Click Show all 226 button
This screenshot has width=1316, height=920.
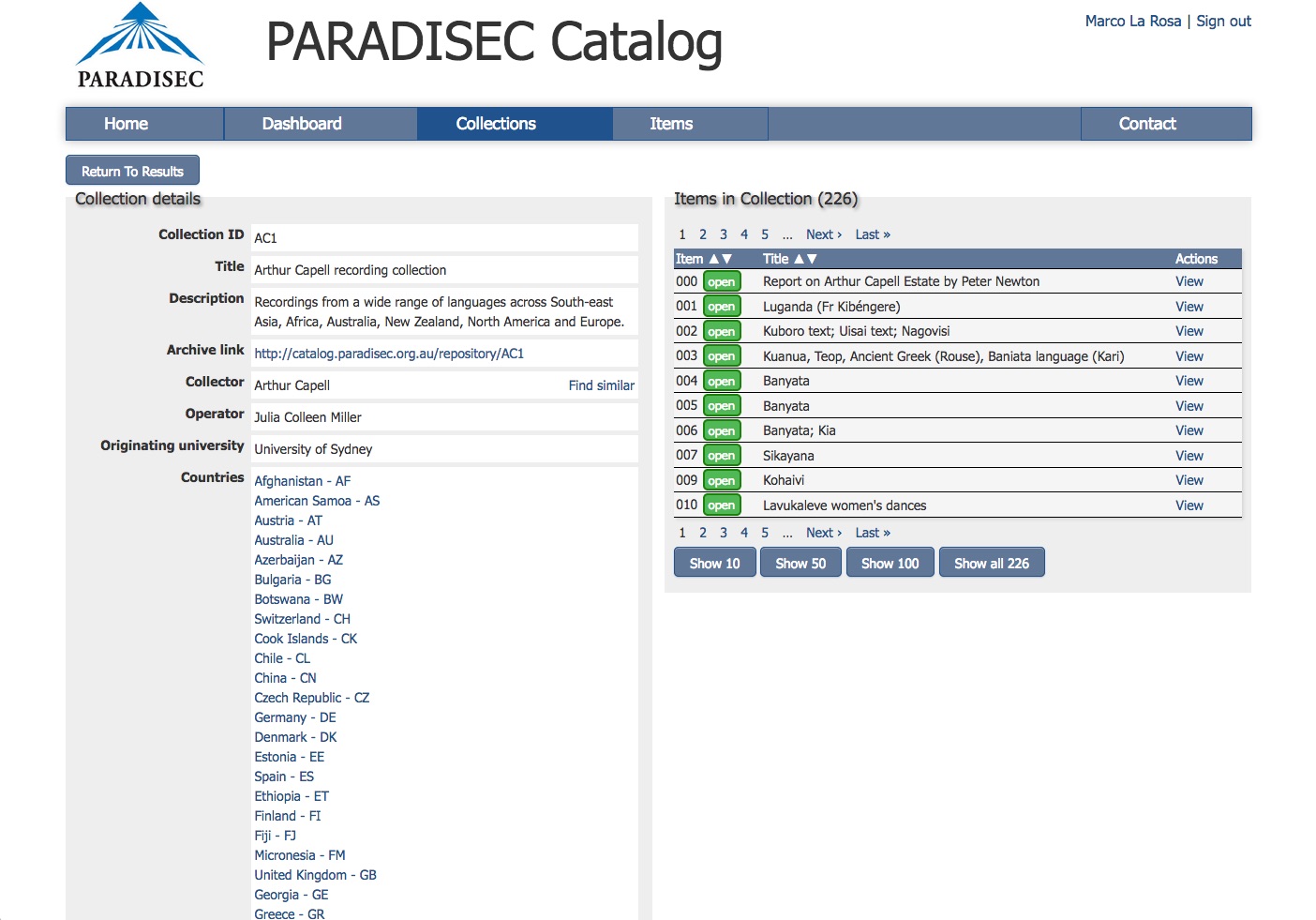click(x=992, y=563)
